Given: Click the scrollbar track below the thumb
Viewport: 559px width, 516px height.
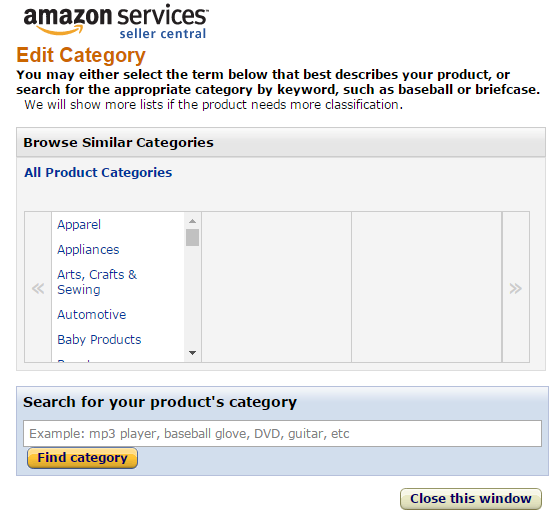Looking at the screenshot, I should click(193, 296).
